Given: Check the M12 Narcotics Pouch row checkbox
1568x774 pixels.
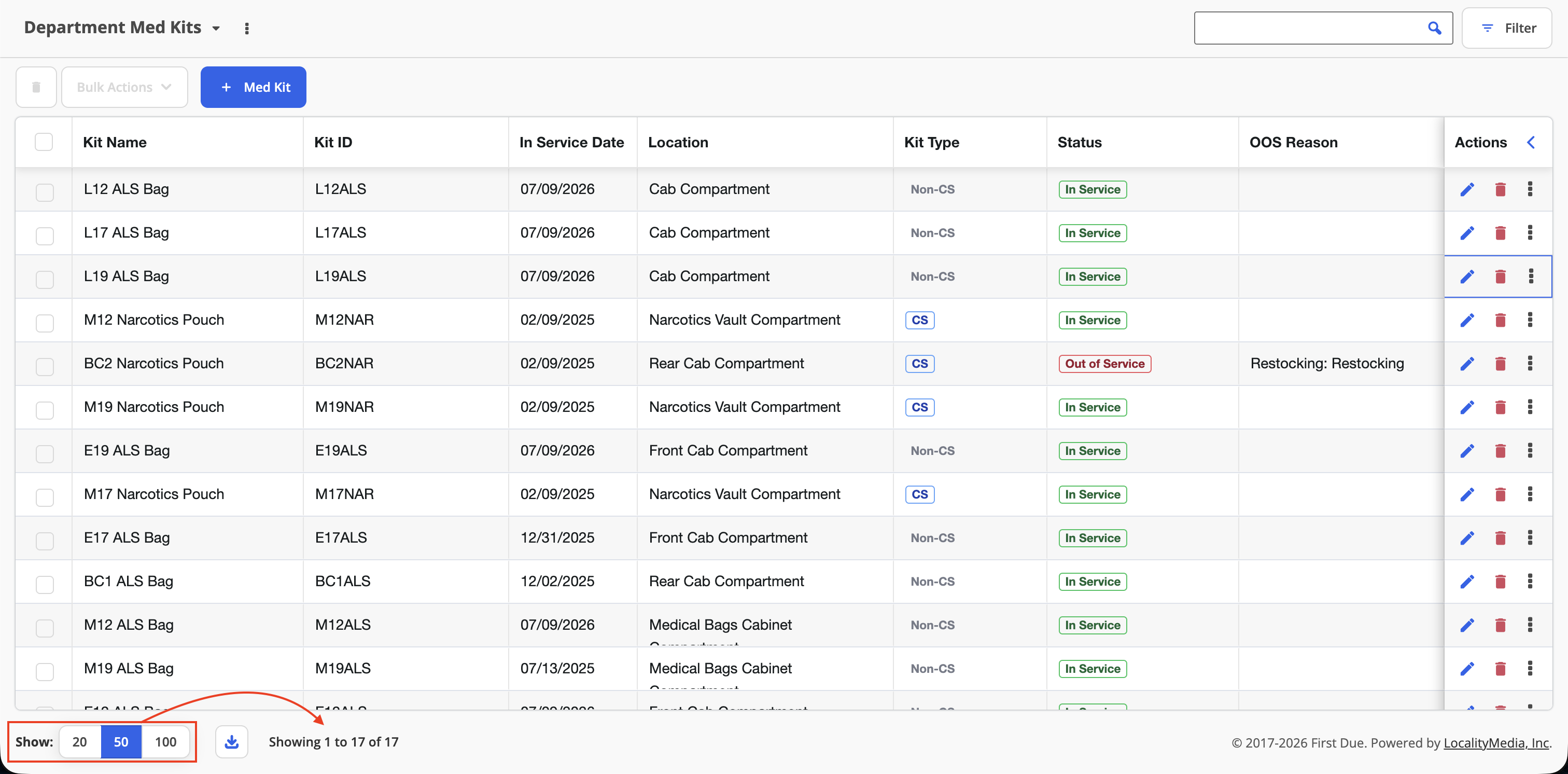Looking at the screenshot, I should [45, 323].
